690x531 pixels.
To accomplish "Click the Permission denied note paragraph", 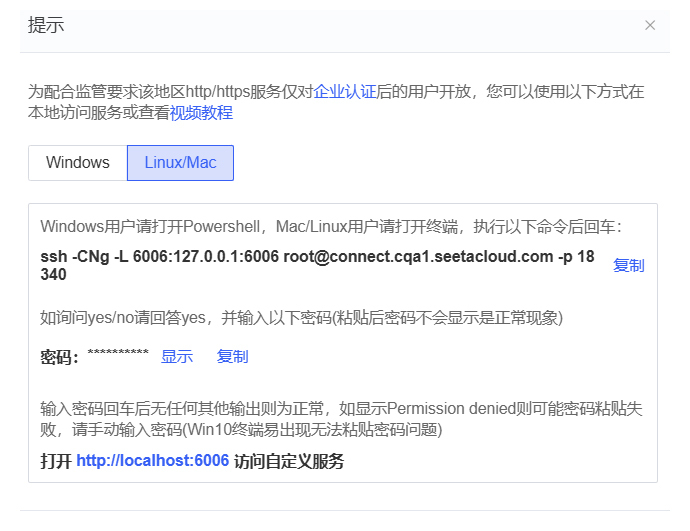I will [341, 419].
